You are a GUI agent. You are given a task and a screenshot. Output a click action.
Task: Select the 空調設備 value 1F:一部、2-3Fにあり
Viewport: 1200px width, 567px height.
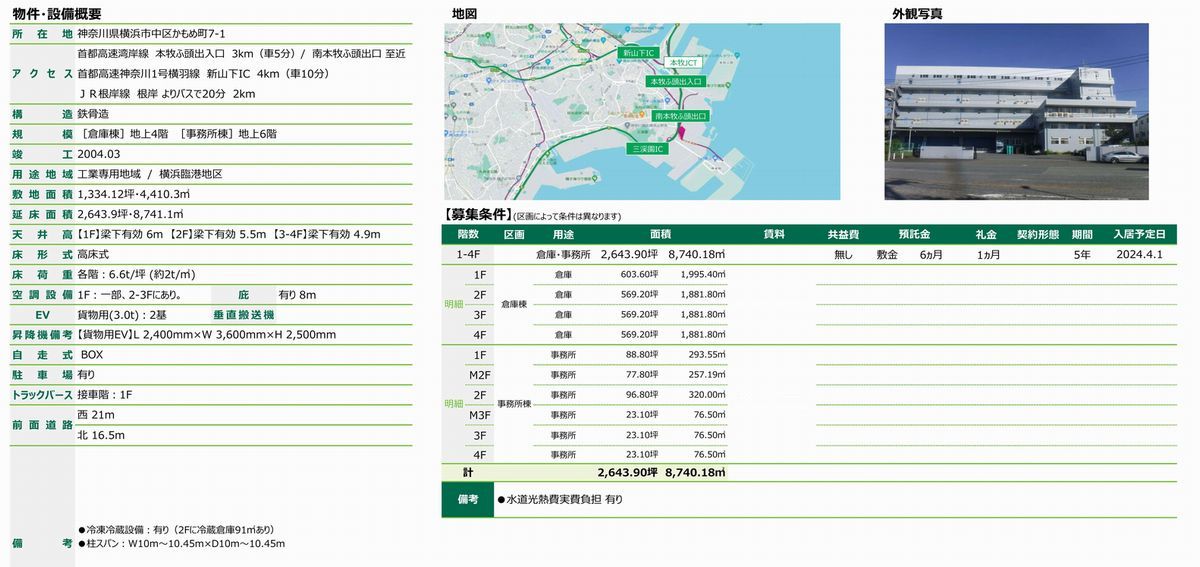click(x=130, y=294)
